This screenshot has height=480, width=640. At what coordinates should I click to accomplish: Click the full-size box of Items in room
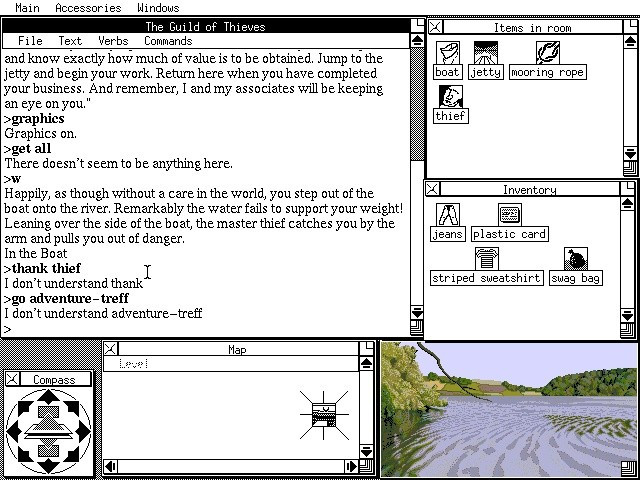(630, 27)
